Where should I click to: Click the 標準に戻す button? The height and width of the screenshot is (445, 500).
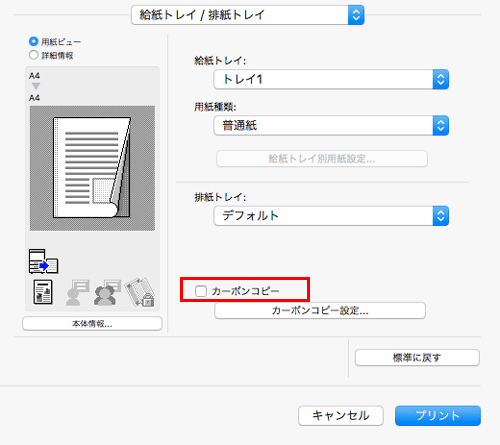click(417, 358)
